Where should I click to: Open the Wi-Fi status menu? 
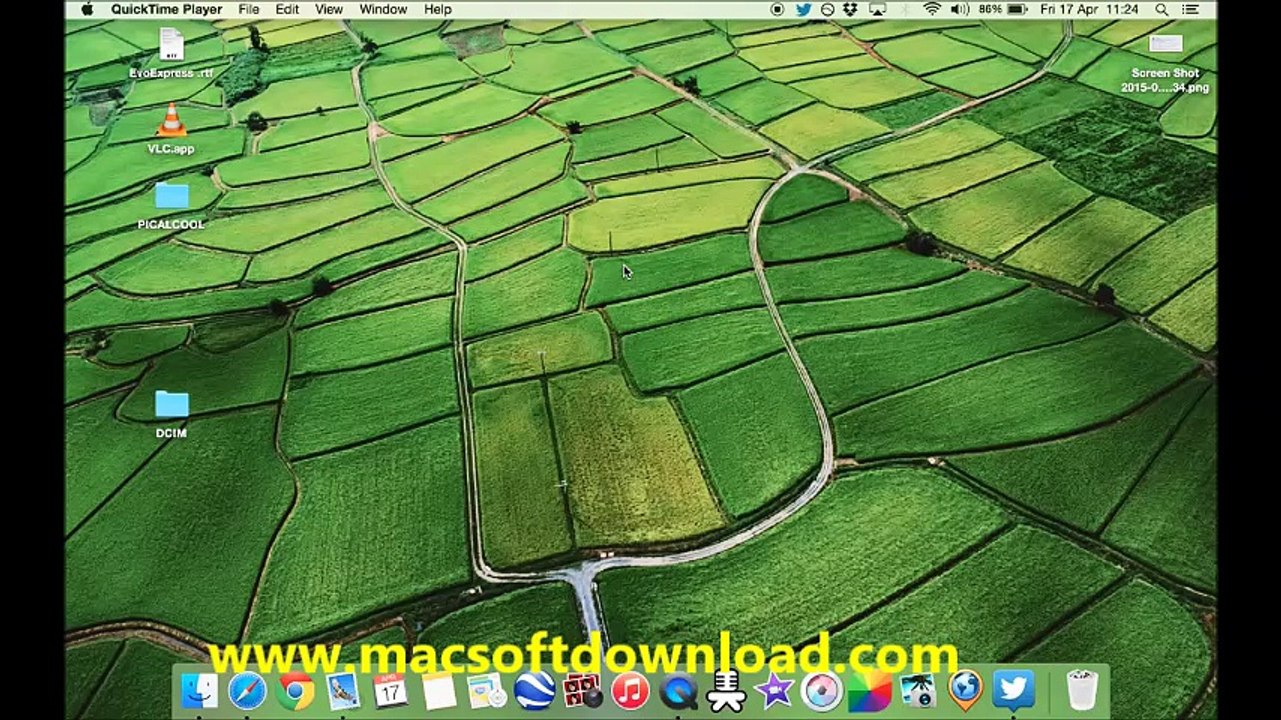[932, 9]
